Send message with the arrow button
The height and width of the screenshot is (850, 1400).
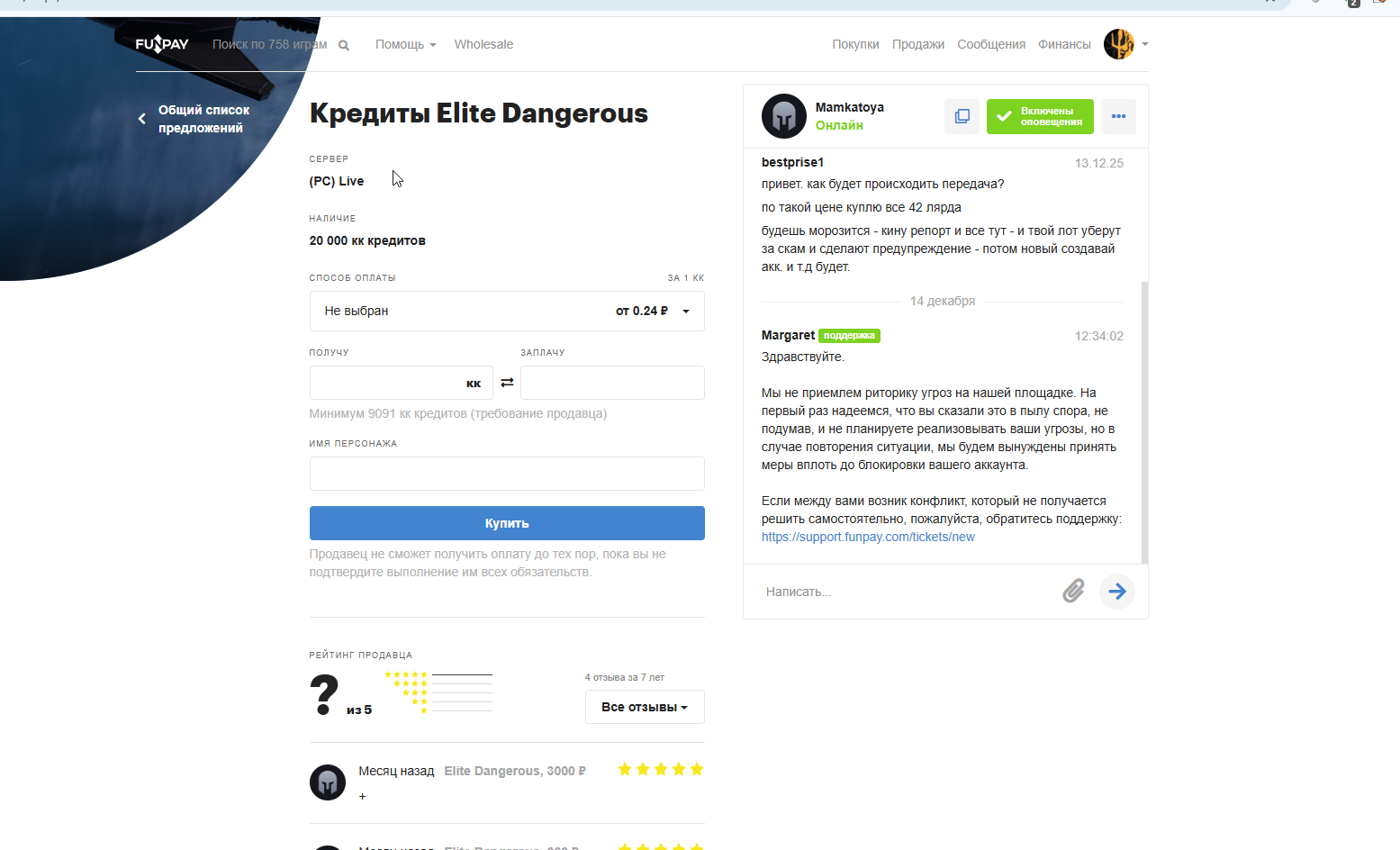click(1117, 591)
